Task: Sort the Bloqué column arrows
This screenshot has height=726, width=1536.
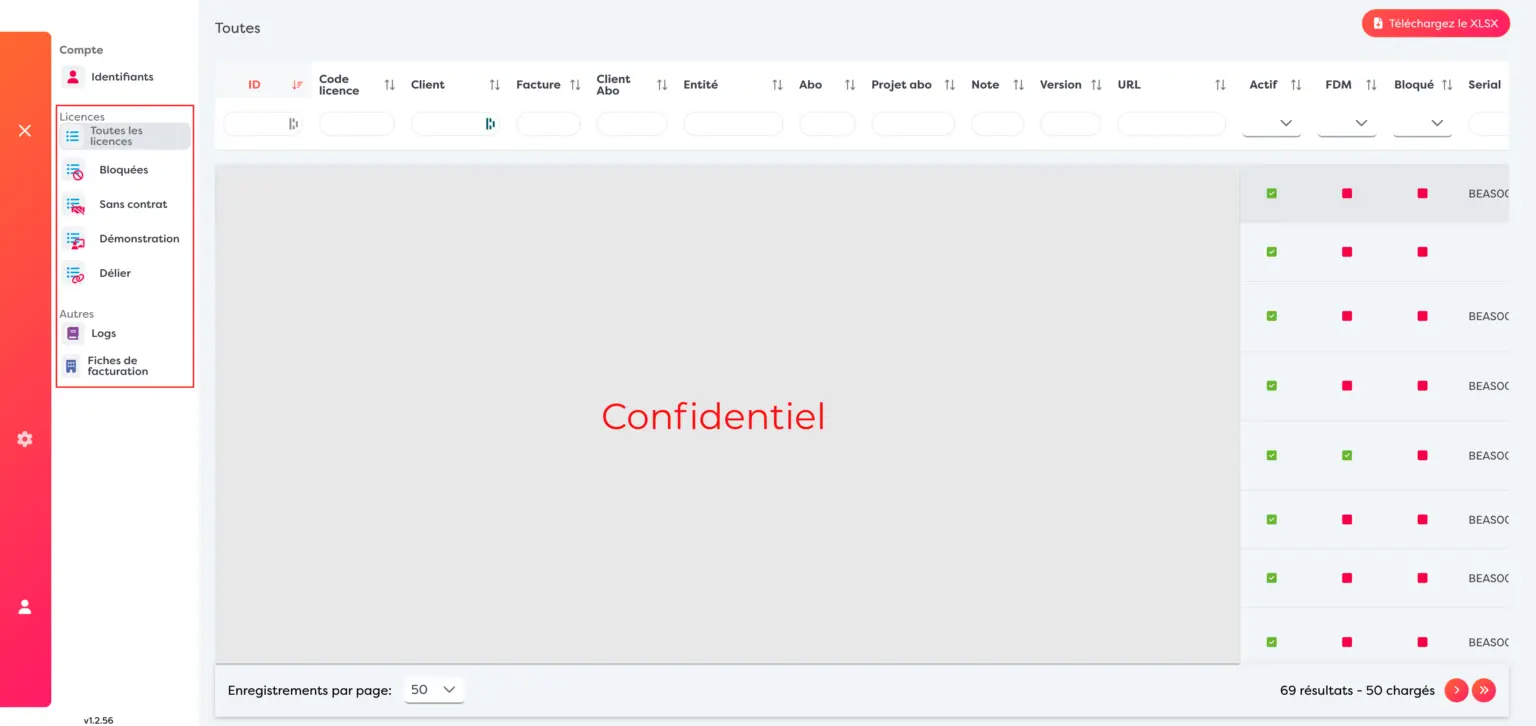Action: [x=1447, y=85]
